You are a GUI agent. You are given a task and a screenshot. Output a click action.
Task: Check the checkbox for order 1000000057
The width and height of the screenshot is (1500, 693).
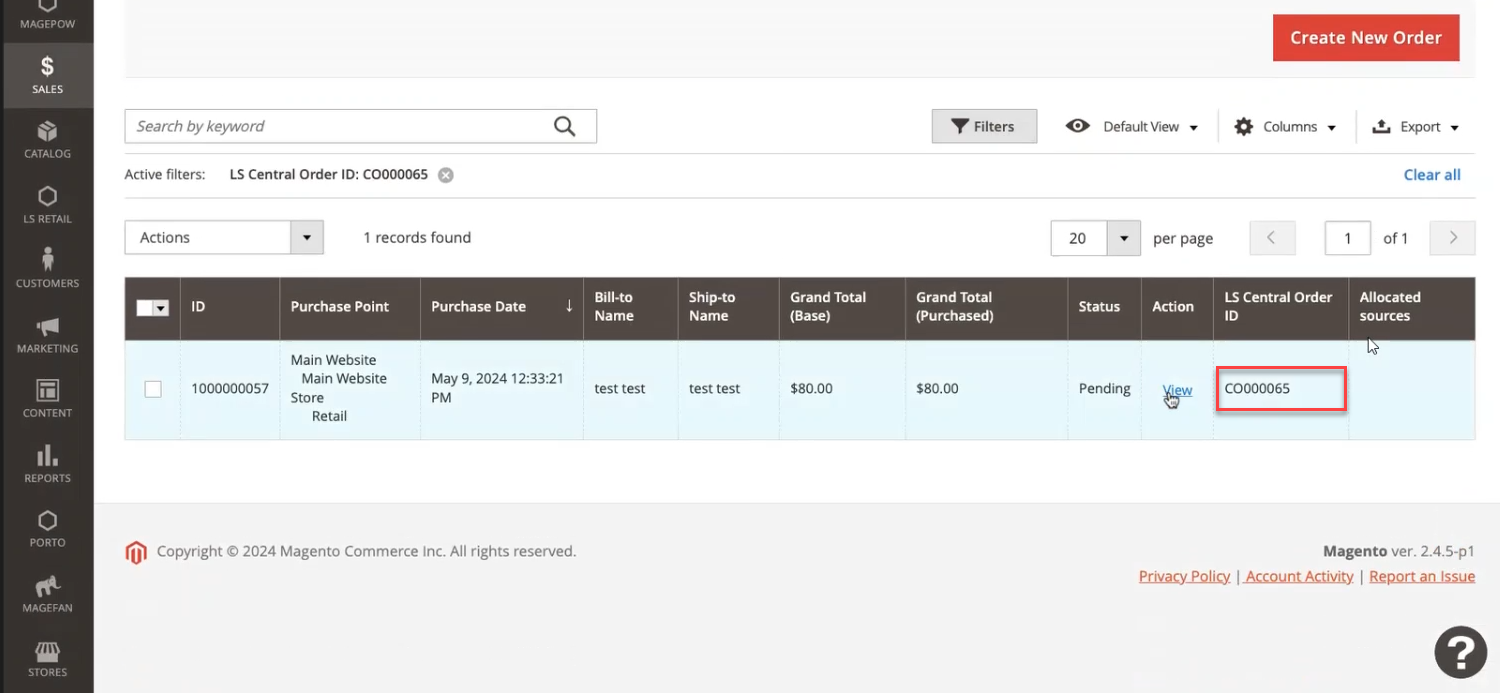point(153,389)
